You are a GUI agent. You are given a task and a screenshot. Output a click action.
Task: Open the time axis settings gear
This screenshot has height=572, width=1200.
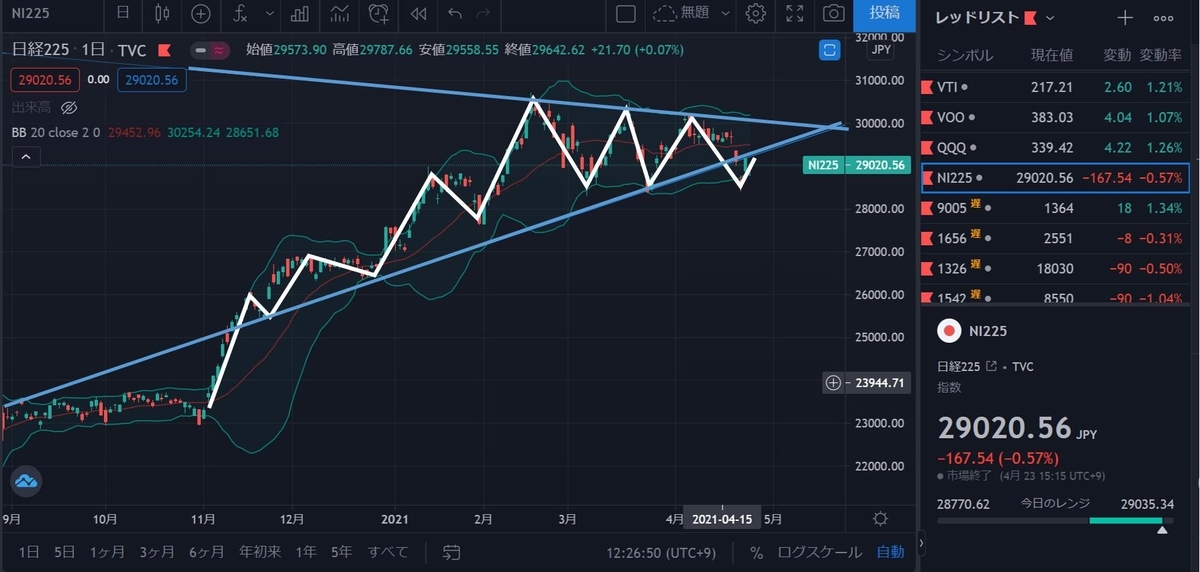880,519
